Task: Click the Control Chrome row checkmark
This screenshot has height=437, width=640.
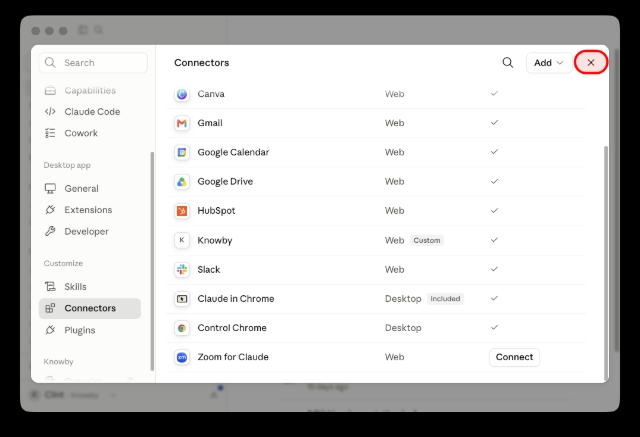Action: [x=494, y=327]
